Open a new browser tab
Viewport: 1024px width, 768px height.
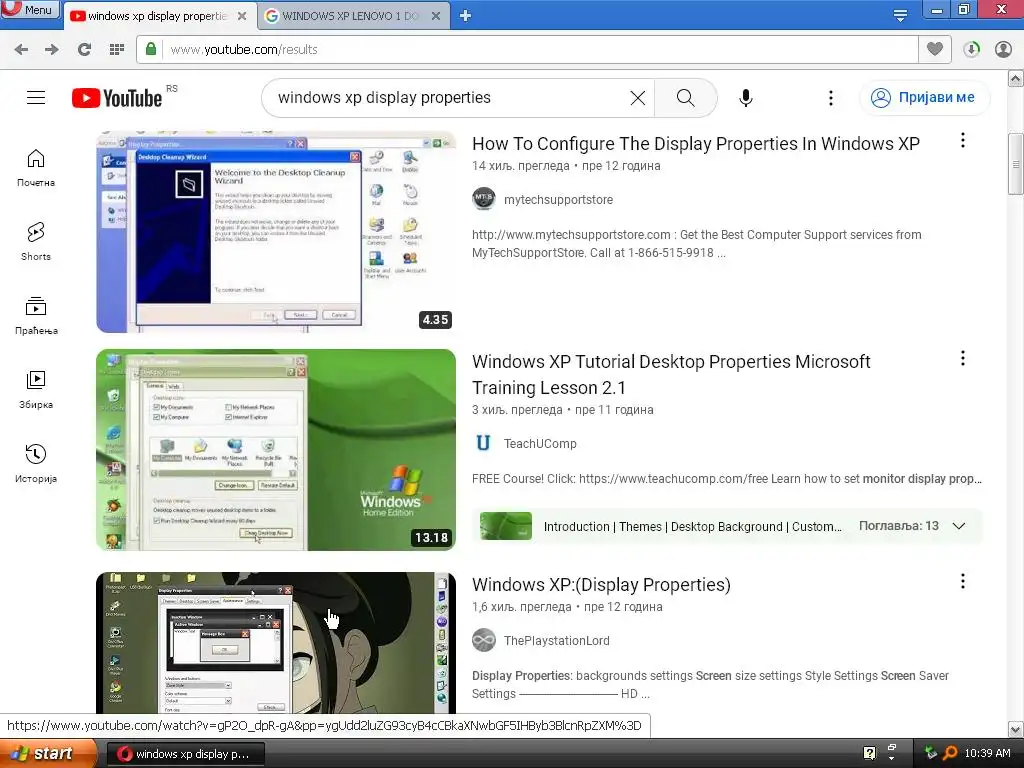click(465, 16)
